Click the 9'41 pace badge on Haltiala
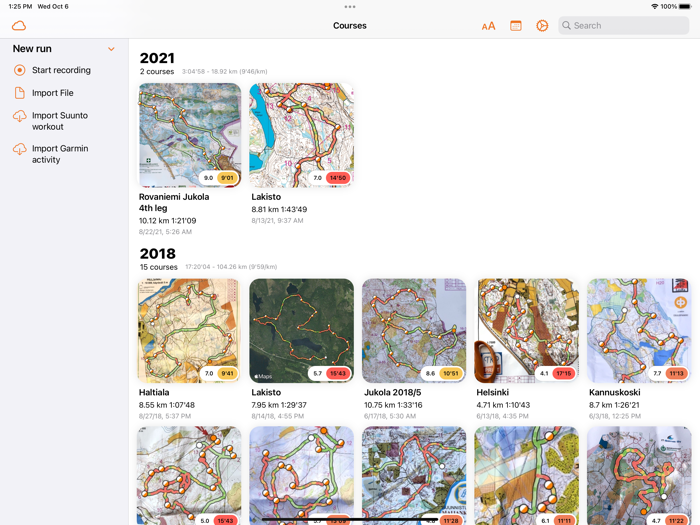The width and height of the screenshot is (700, 525). click(x=228, y=373)
